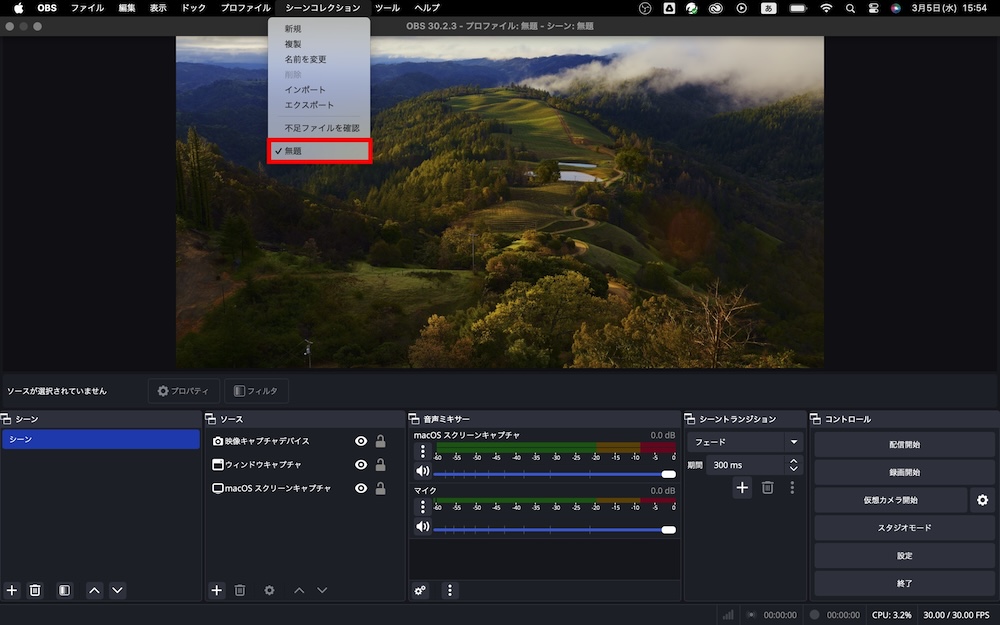1000x625 pixels.
Task: Open advanced audio properties gear in 音声ミキサー
Action: [x=420, y=591]
